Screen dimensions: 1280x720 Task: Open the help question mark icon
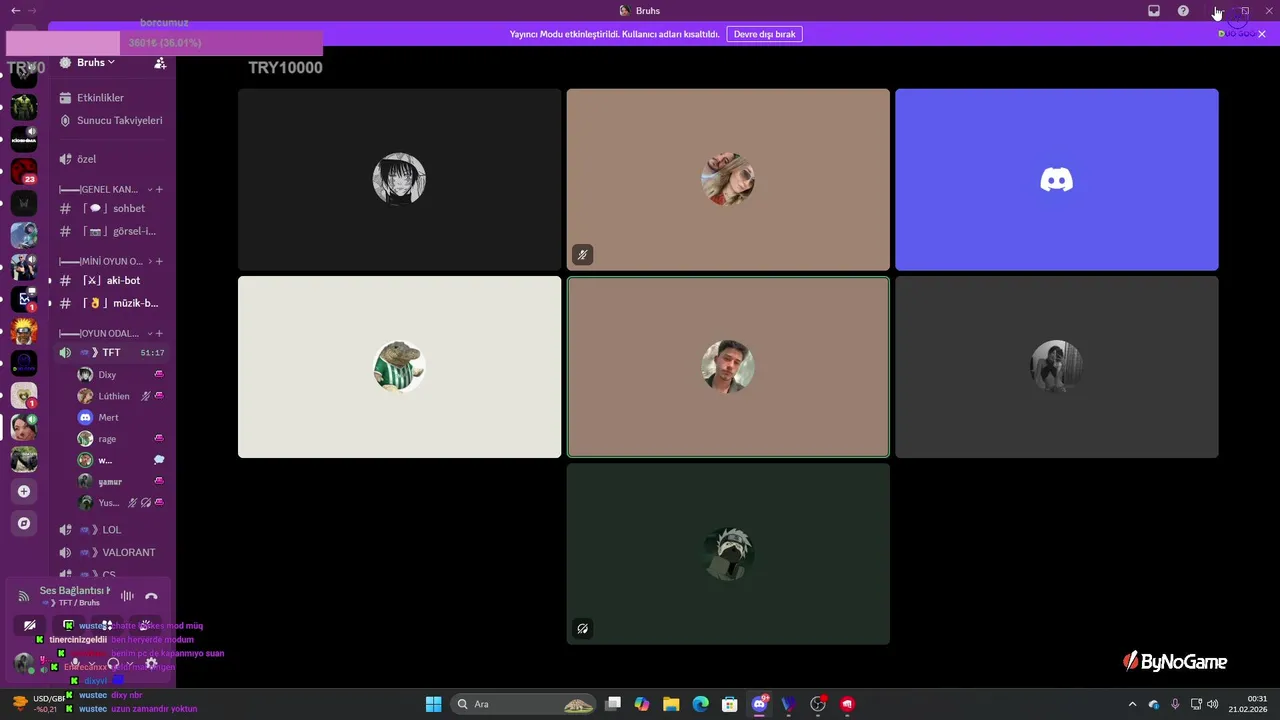coord(1183,11)
